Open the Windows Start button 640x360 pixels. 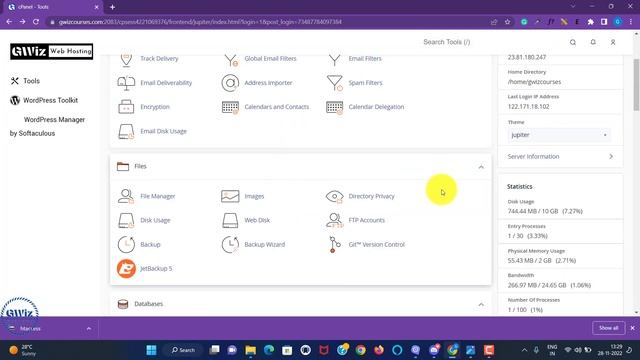coord(151,350)
